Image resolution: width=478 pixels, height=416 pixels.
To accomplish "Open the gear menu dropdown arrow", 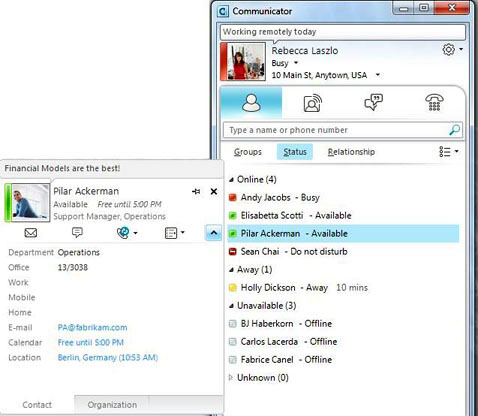I will [461, 49].
